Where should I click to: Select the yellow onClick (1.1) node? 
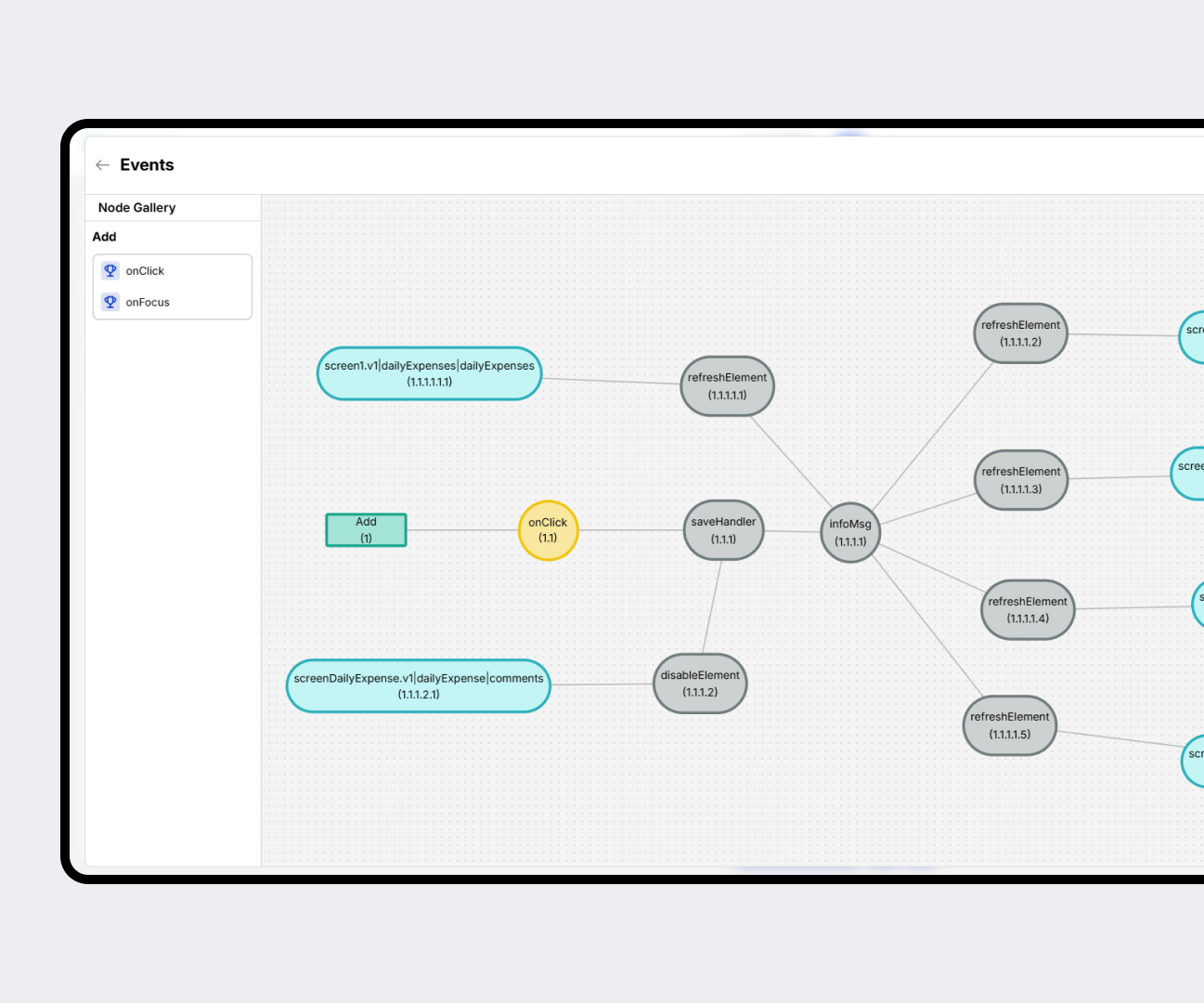tap(548, 530)
